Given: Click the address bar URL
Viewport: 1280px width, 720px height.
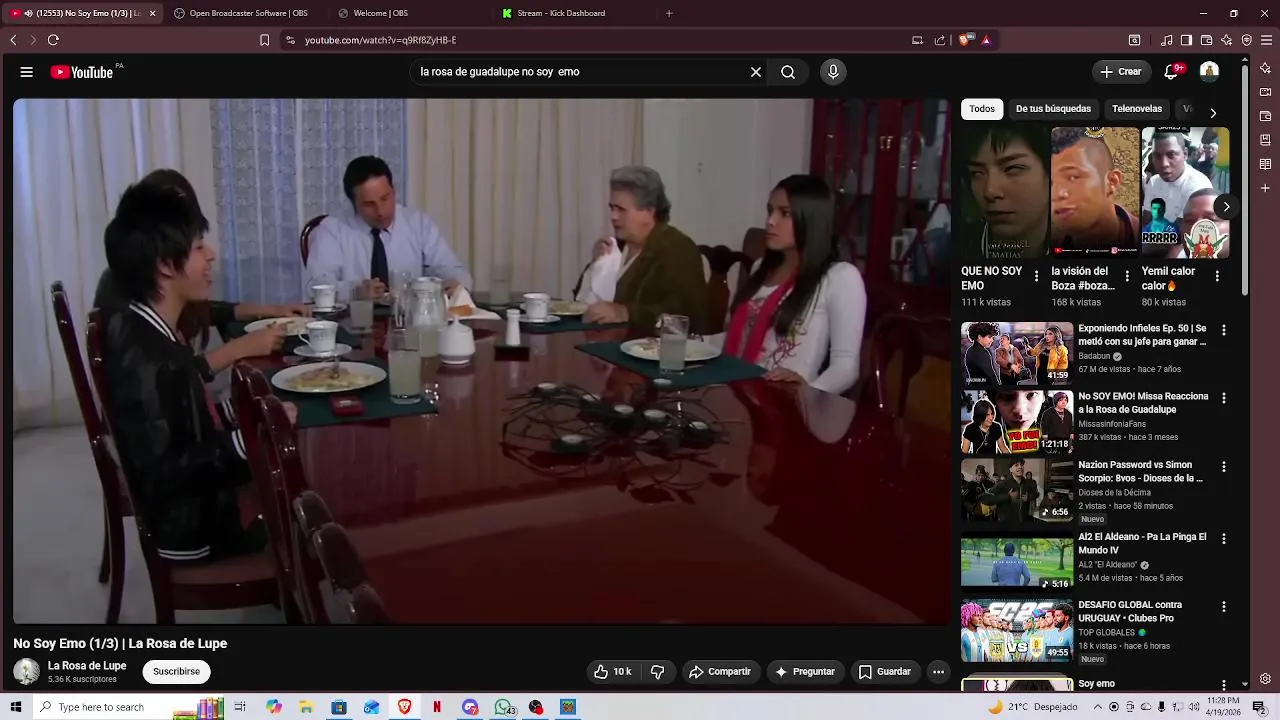Looking at the screenshot, I should pos(381,40).
